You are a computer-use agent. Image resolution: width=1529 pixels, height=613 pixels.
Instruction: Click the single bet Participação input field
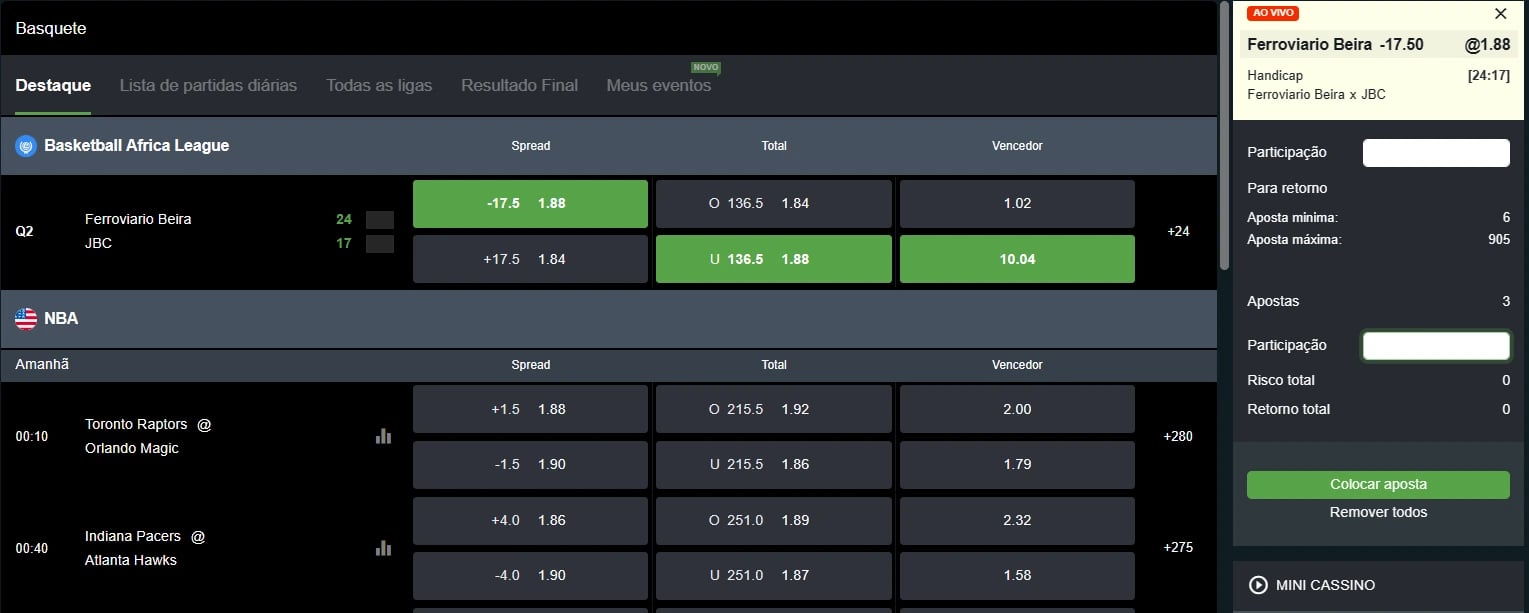[x=1436, y=153]
